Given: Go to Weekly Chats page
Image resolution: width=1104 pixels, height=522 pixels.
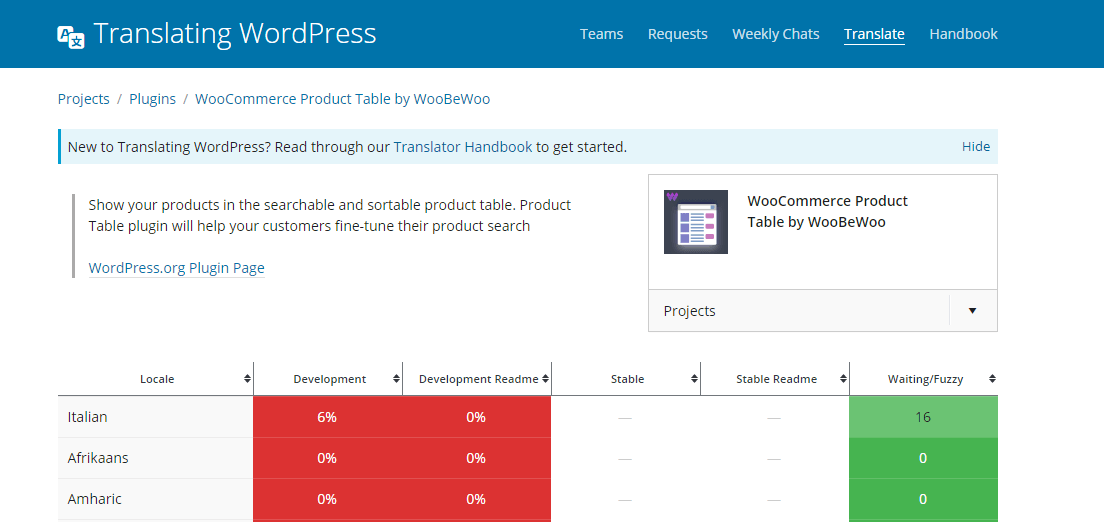Looking at the screenshot, I should click(775, 34).
